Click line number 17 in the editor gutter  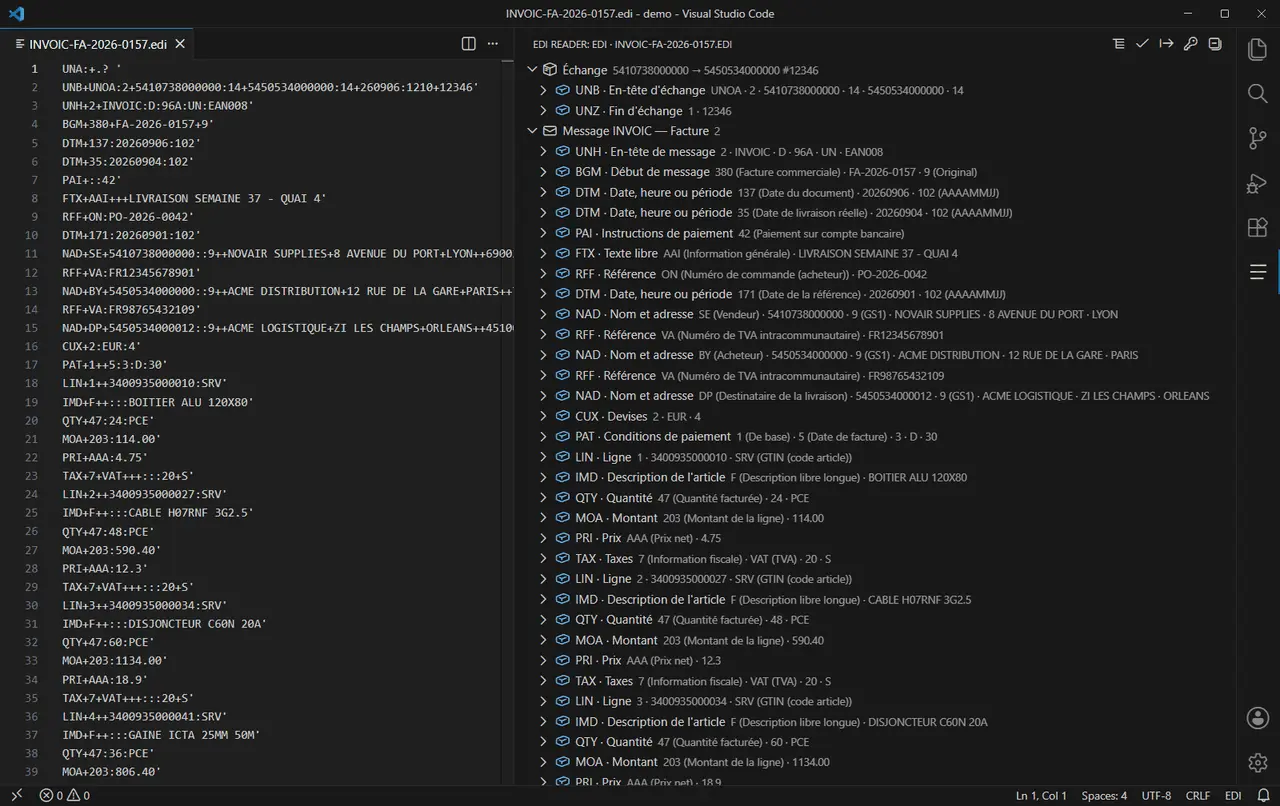pos(34,365)
